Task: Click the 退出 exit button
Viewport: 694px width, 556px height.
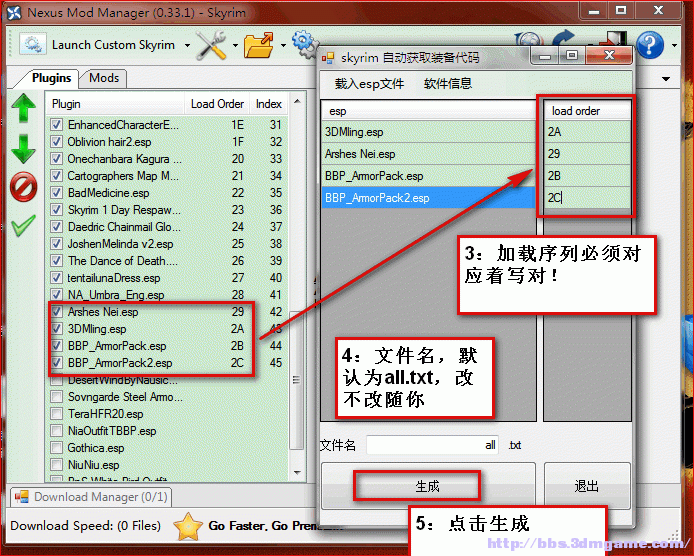Action: click(x=587, y=486)
